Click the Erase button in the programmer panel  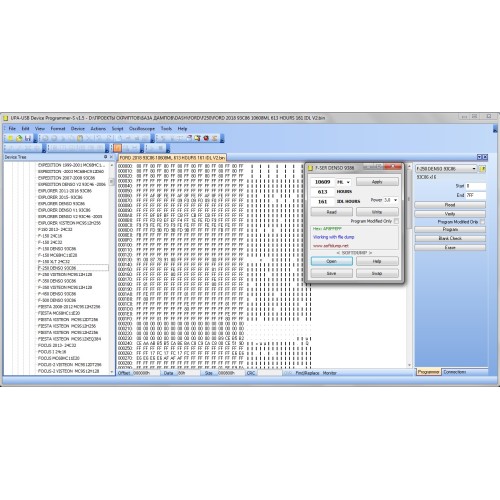tap(450, 247)
